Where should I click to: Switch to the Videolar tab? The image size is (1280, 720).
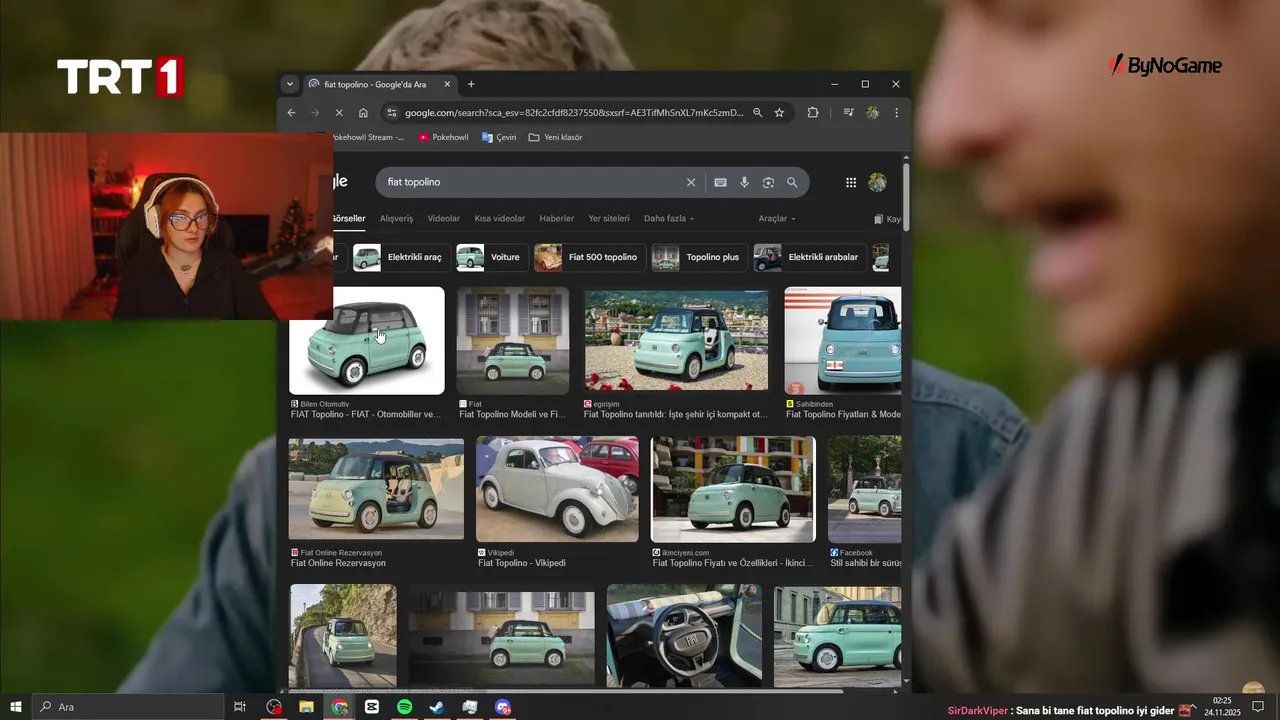pos(444,218)
